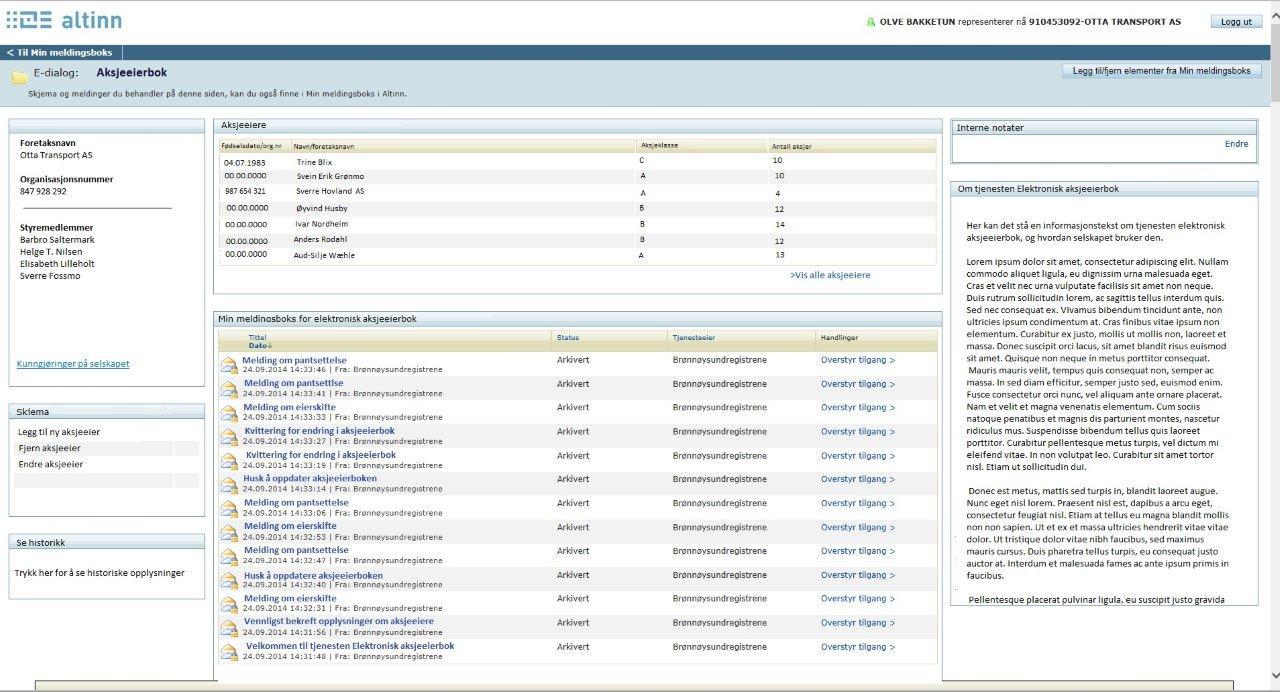Image resolution: width=1280 pixels, height=692 pixels.
Task: Click envelope icon for Vennligst bekreft opplysninger message
Action: (229, 627)
